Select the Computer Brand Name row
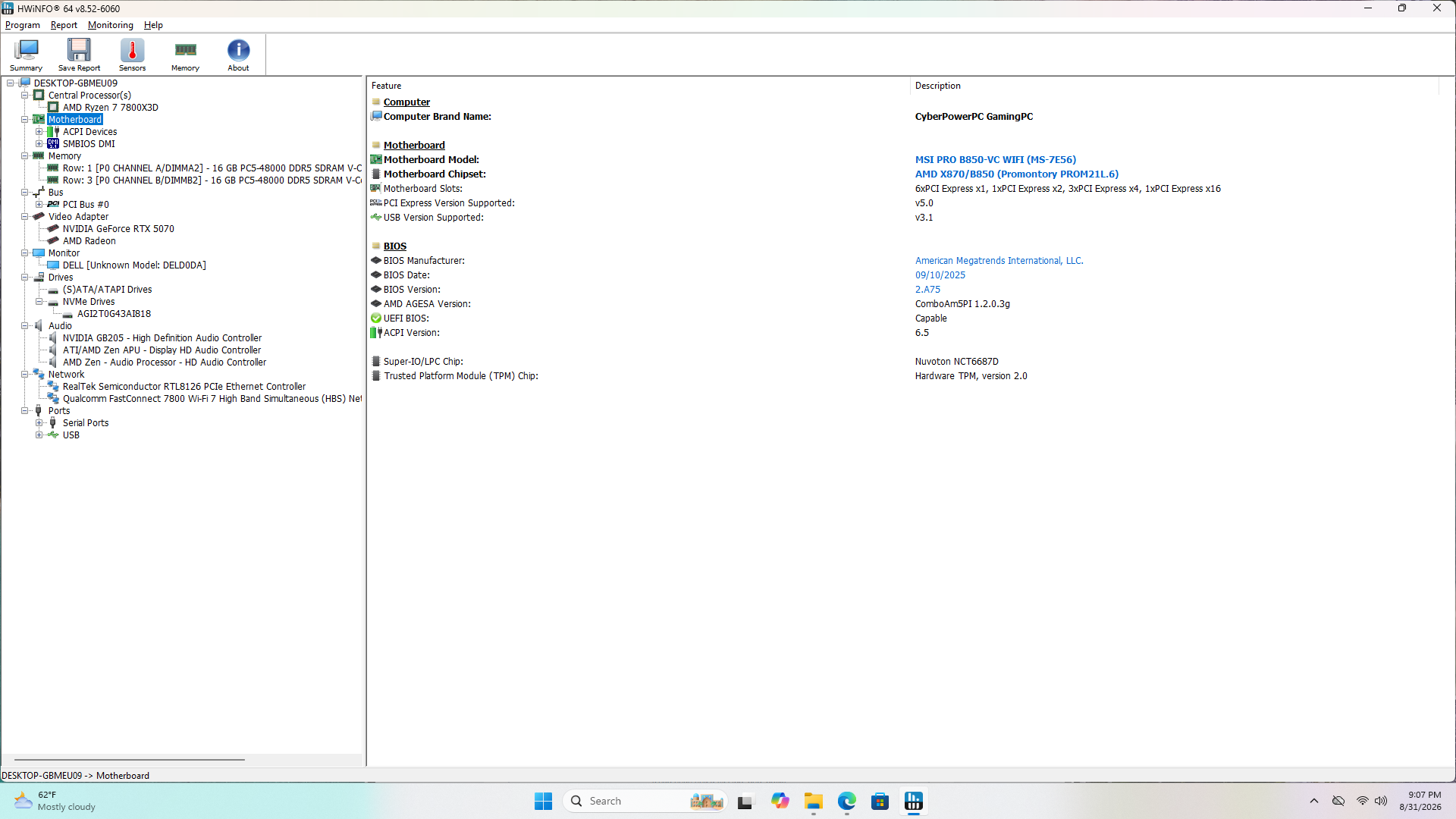This screenshot has height=819, width=1456. (902, 117)
